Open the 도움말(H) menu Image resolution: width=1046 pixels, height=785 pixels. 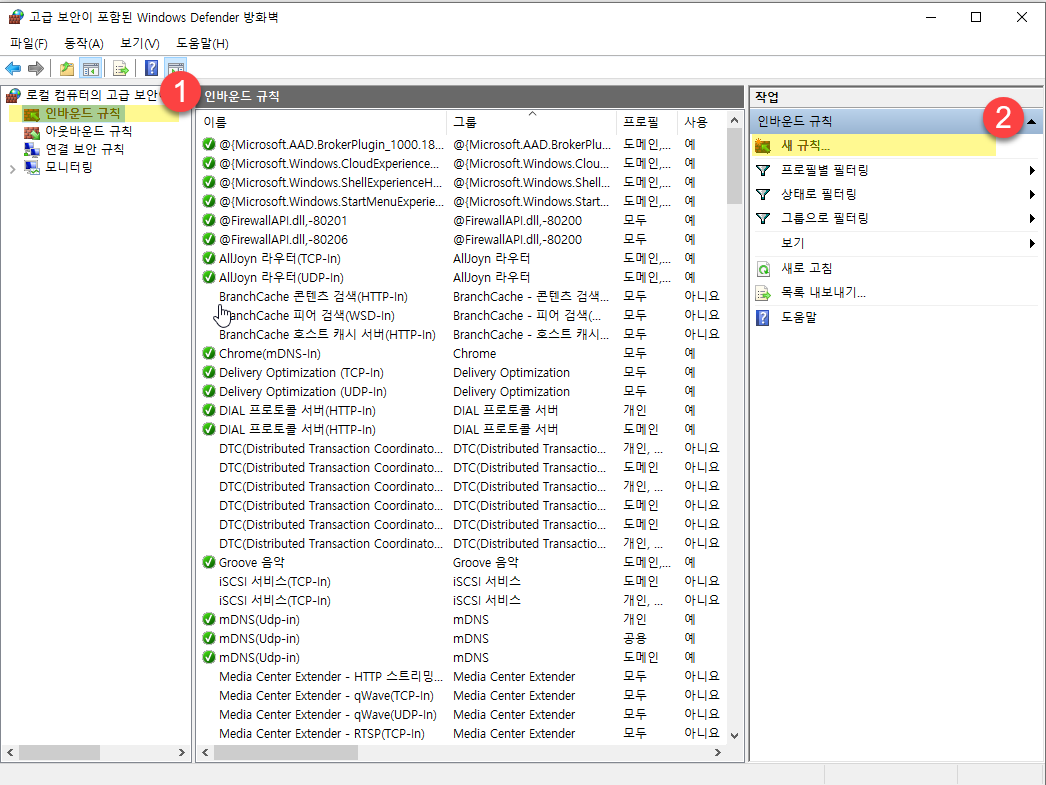click(x=202, y=43)
